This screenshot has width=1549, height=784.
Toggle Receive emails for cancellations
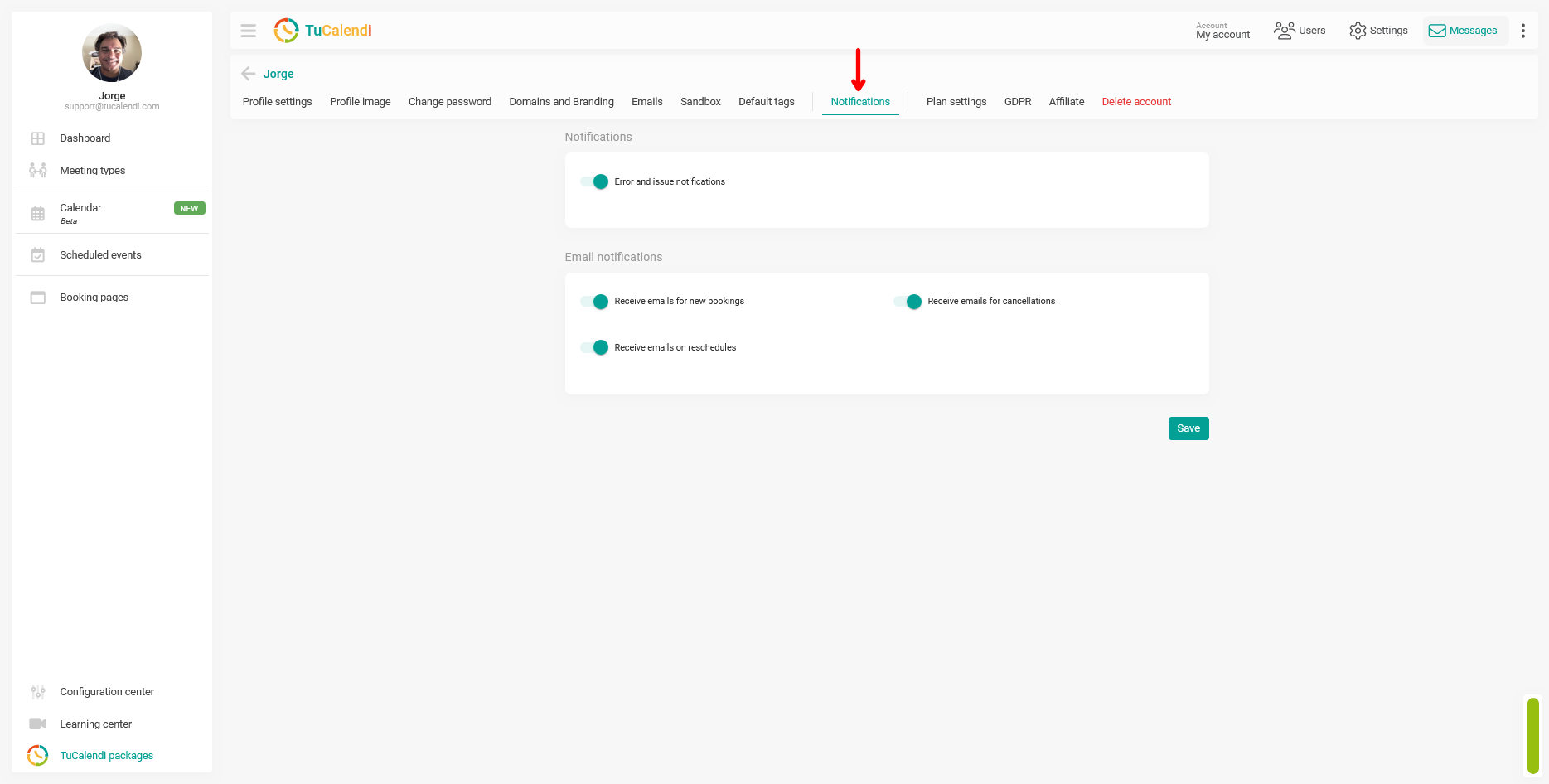(908, 302)
